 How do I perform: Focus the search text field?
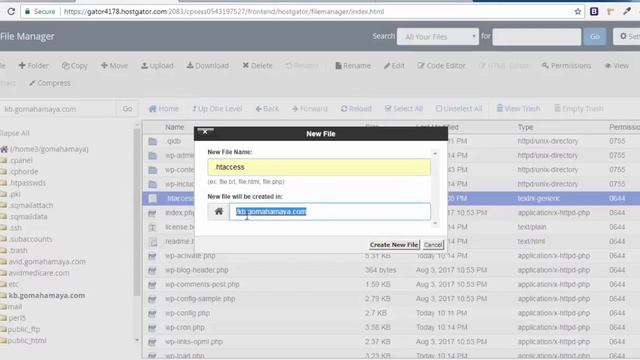coord(537,37)
